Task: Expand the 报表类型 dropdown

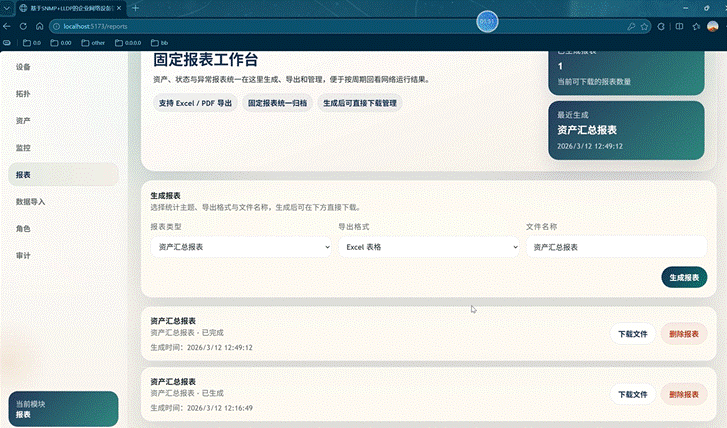Action: pyautogui.click(x=241, y=247)
